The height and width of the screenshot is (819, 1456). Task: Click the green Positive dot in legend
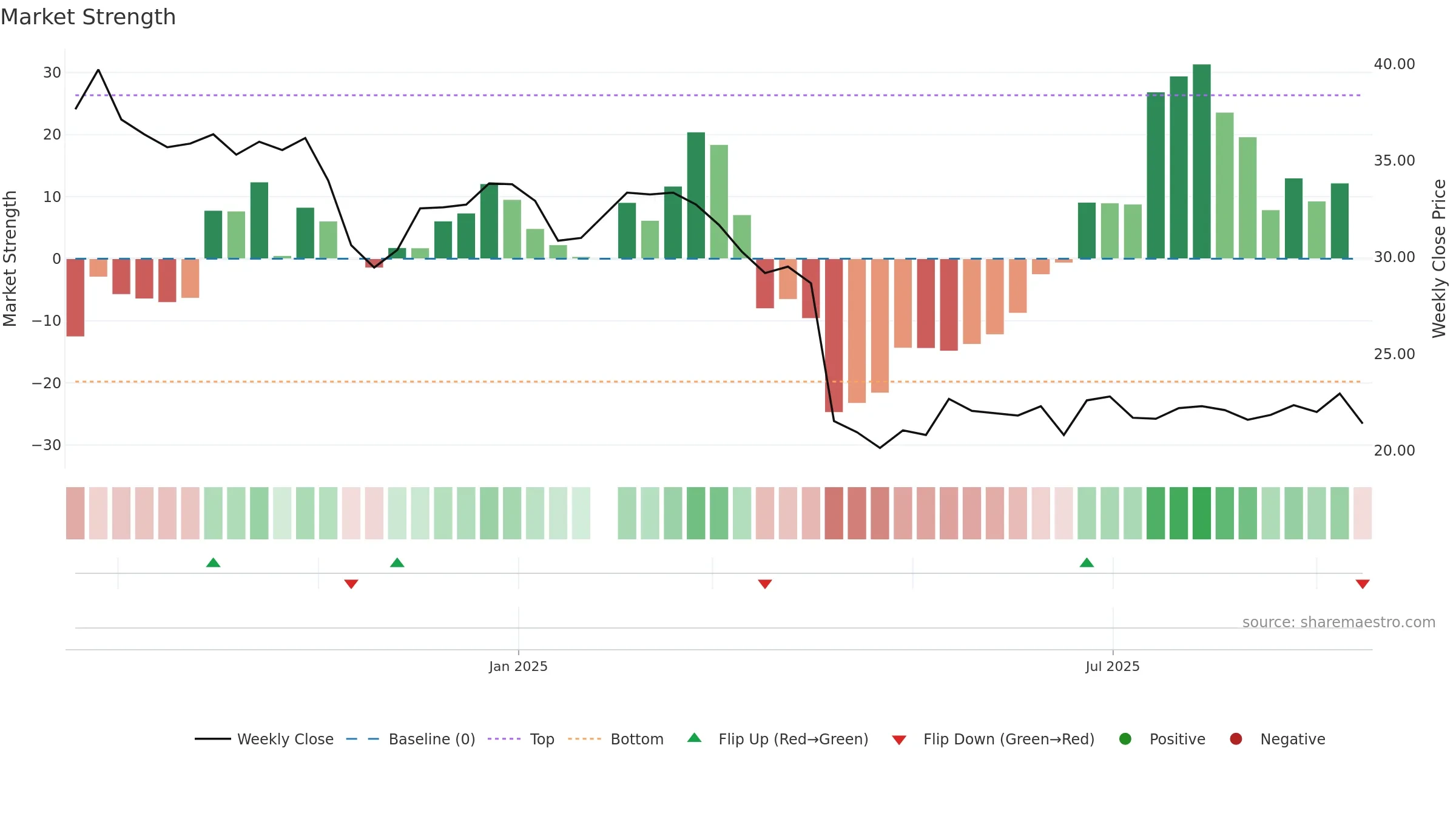[x=1125, y=739]
